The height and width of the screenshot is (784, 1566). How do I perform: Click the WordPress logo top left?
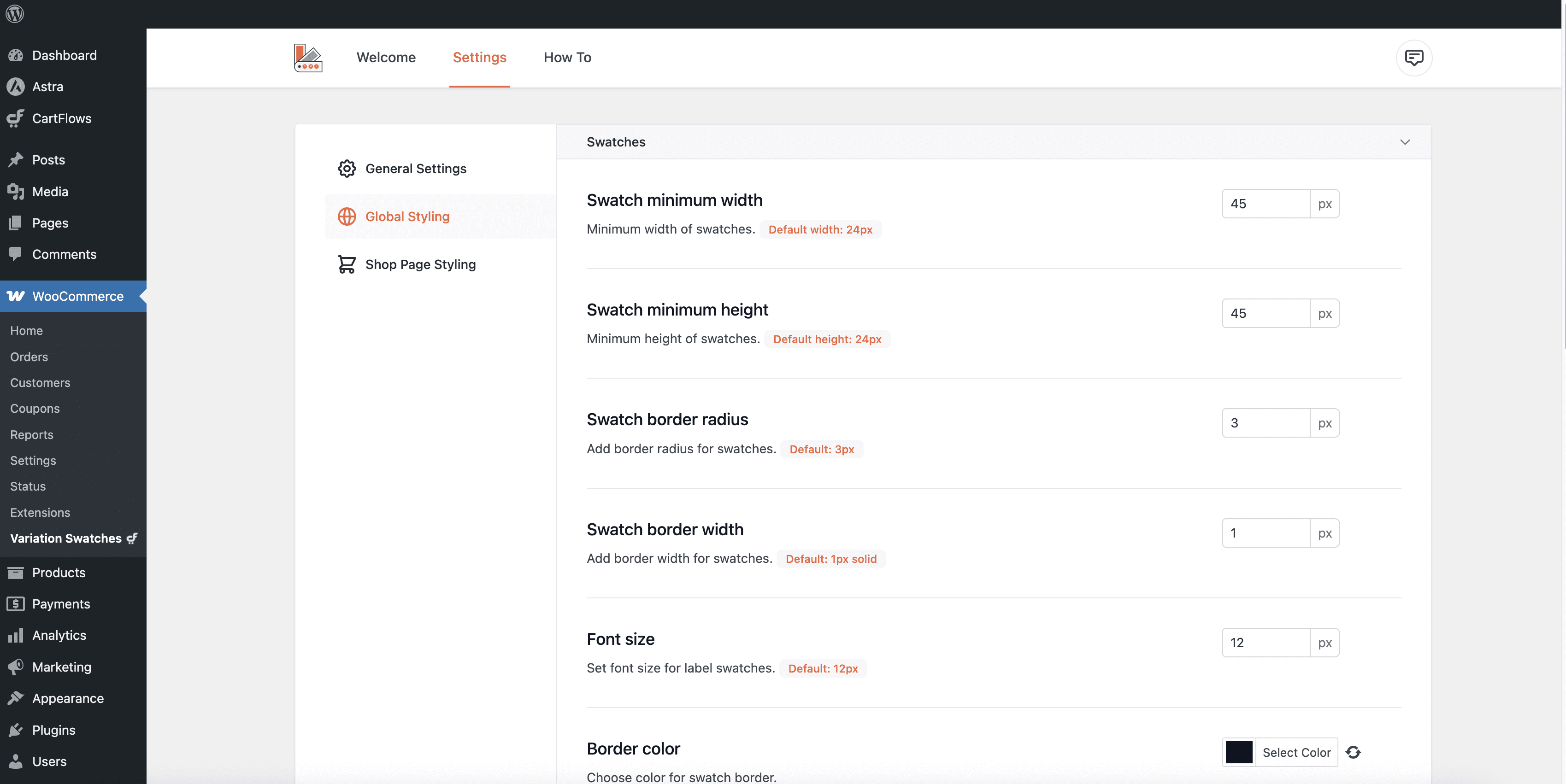(15, 13)
